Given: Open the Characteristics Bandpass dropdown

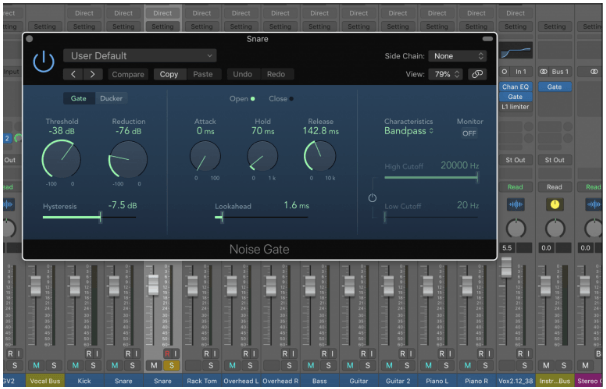Looking at the screenshot, I should coord(409,131).
